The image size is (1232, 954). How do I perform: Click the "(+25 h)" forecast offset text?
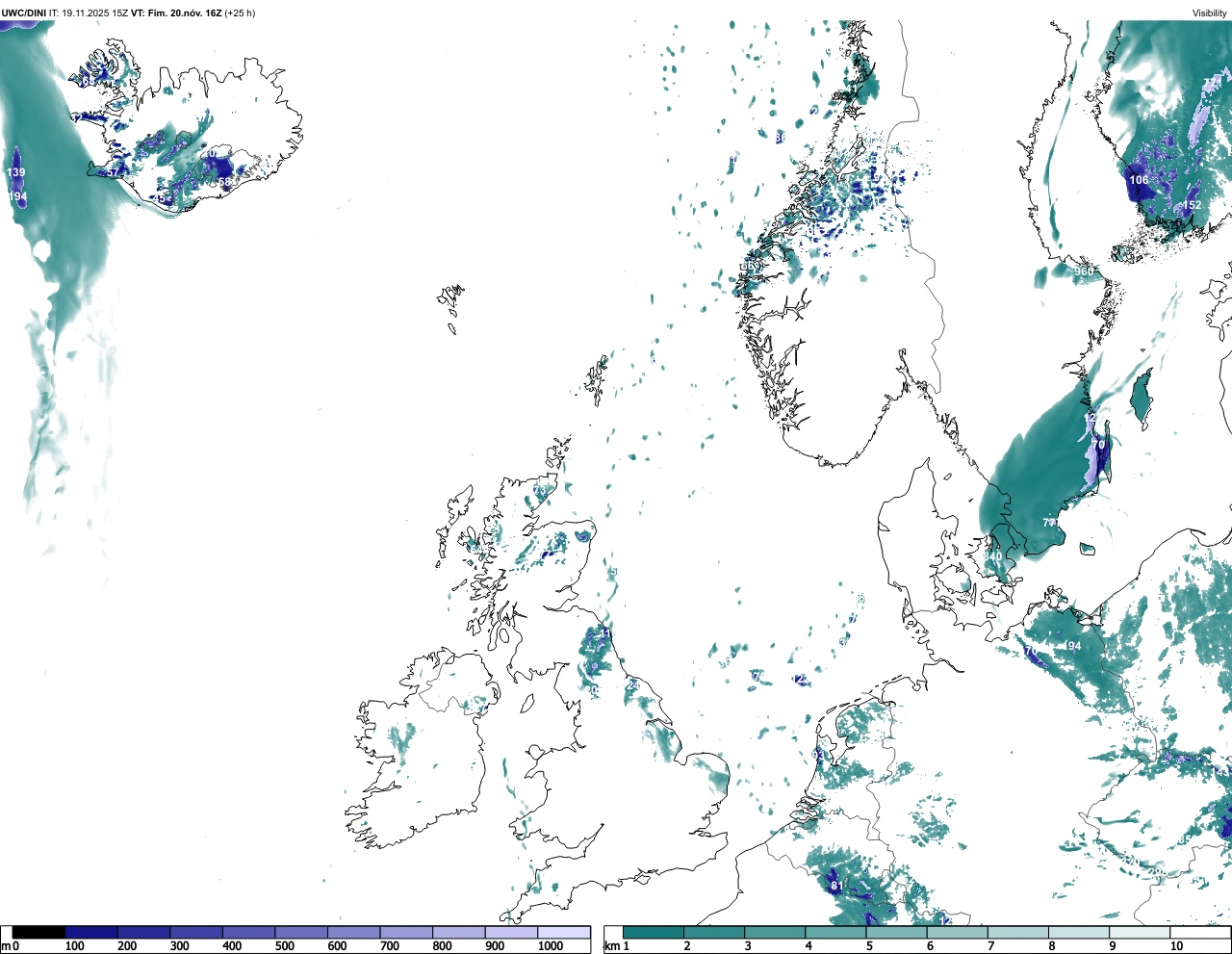(240, 13)
